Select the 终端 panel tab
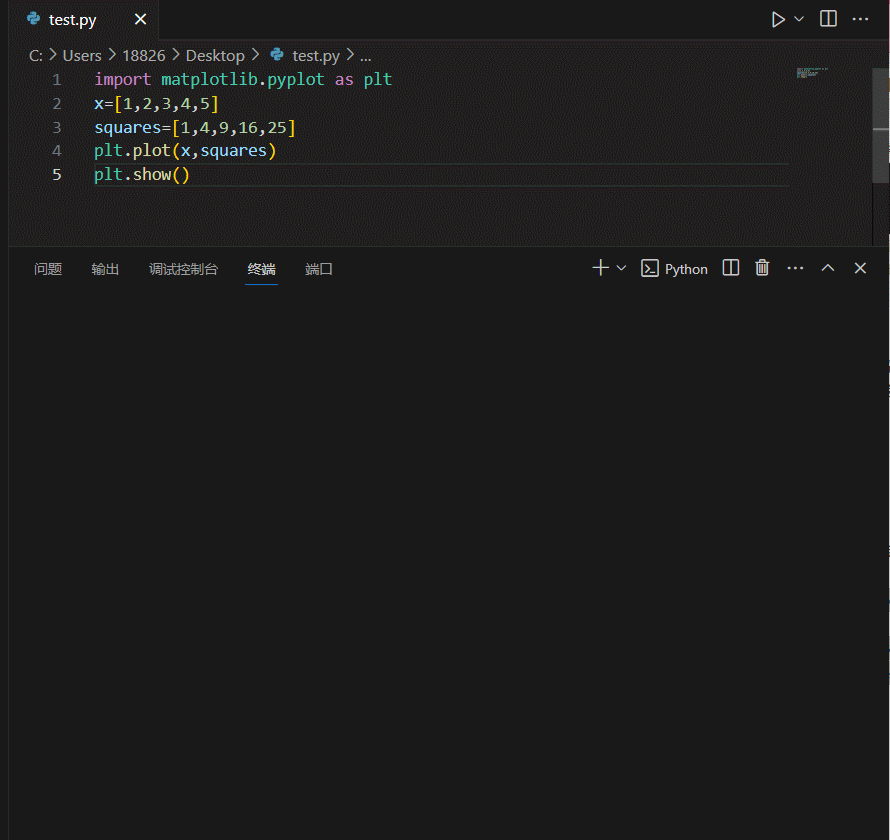Viewport: 890px width, 840px height. pyautogui.click(x=261, y=269)
